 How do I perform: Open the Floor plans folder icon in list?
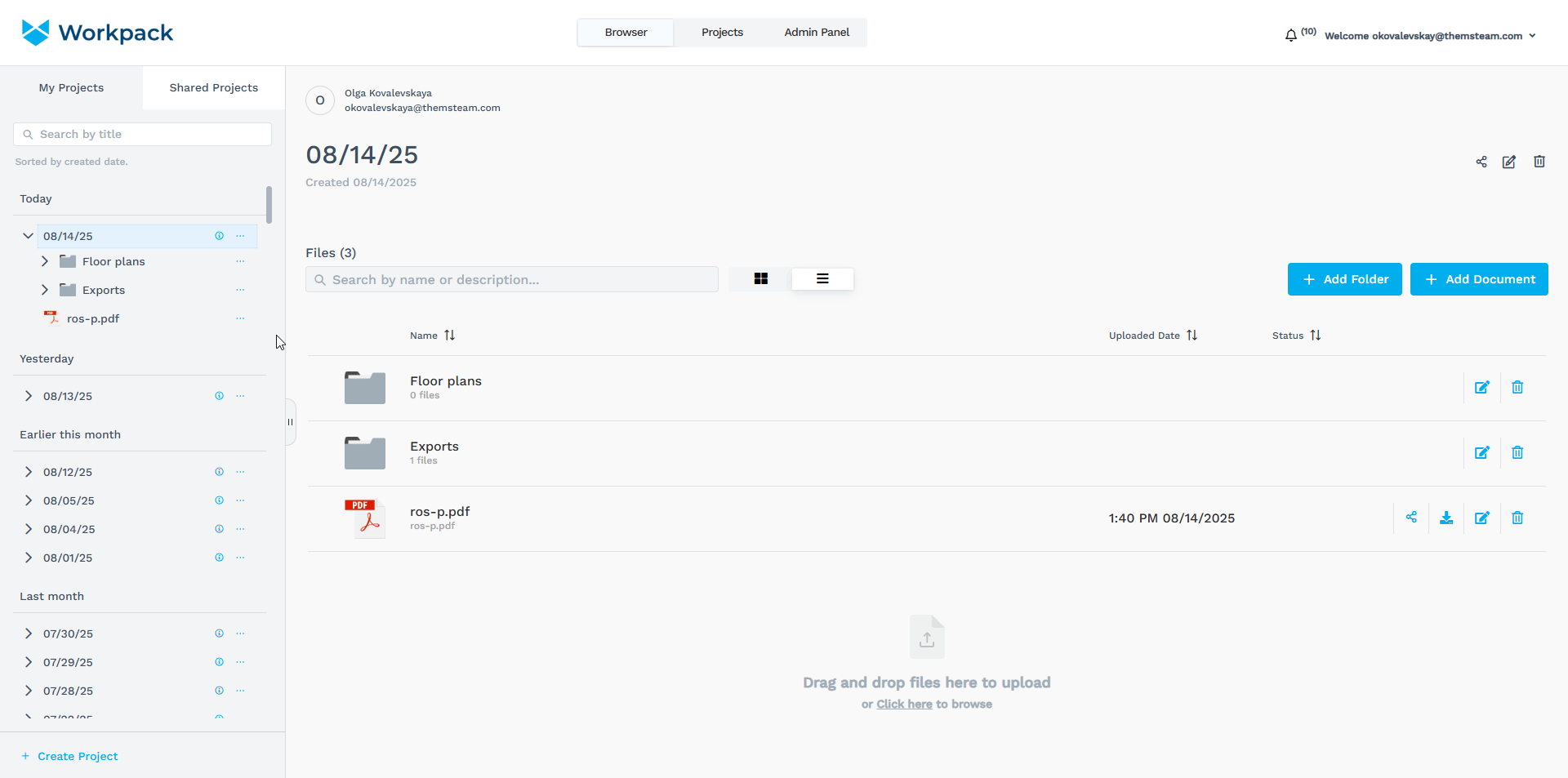(x=365, y=388)
